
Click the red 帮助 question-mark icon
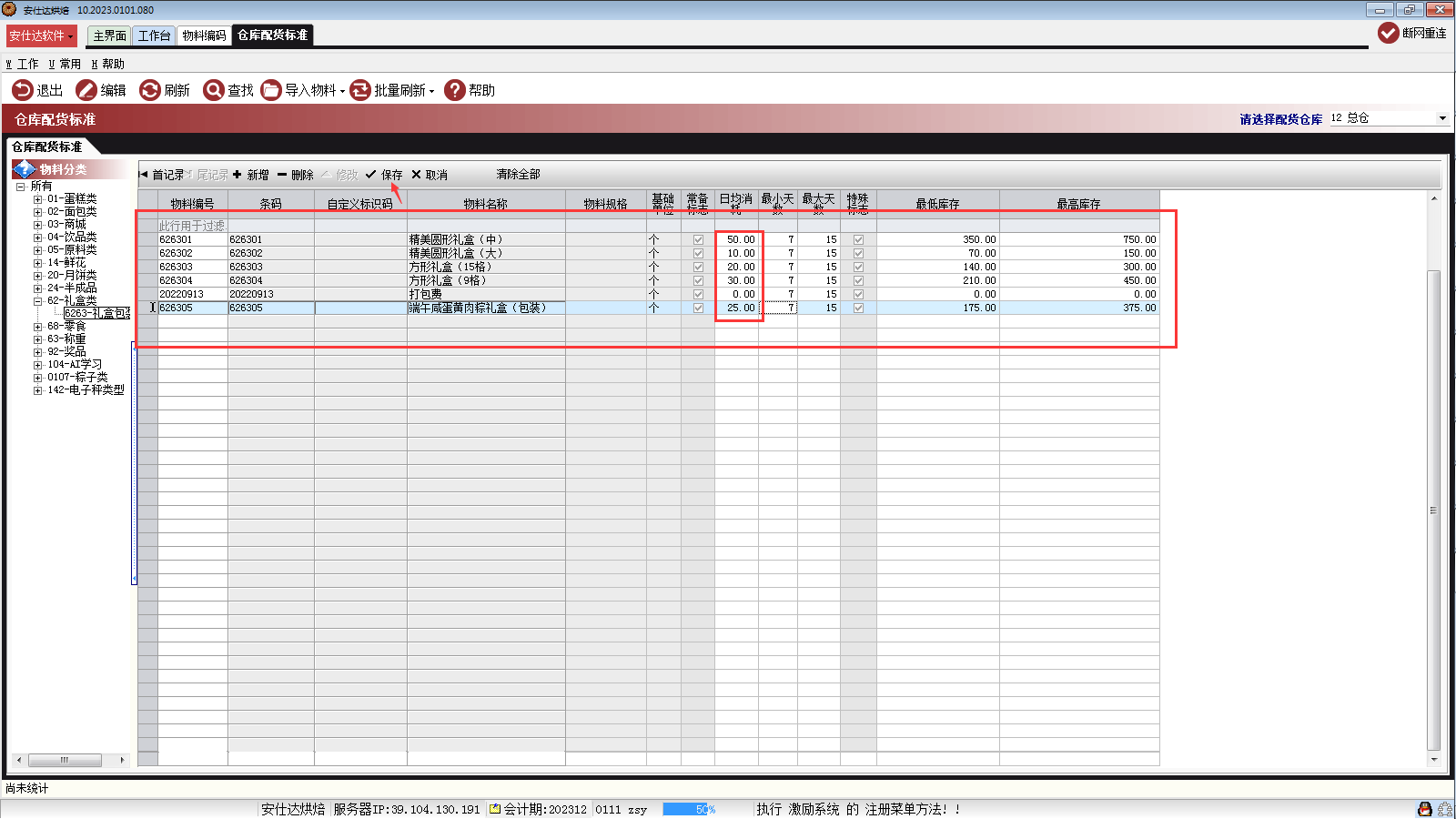tap(455, 90)
